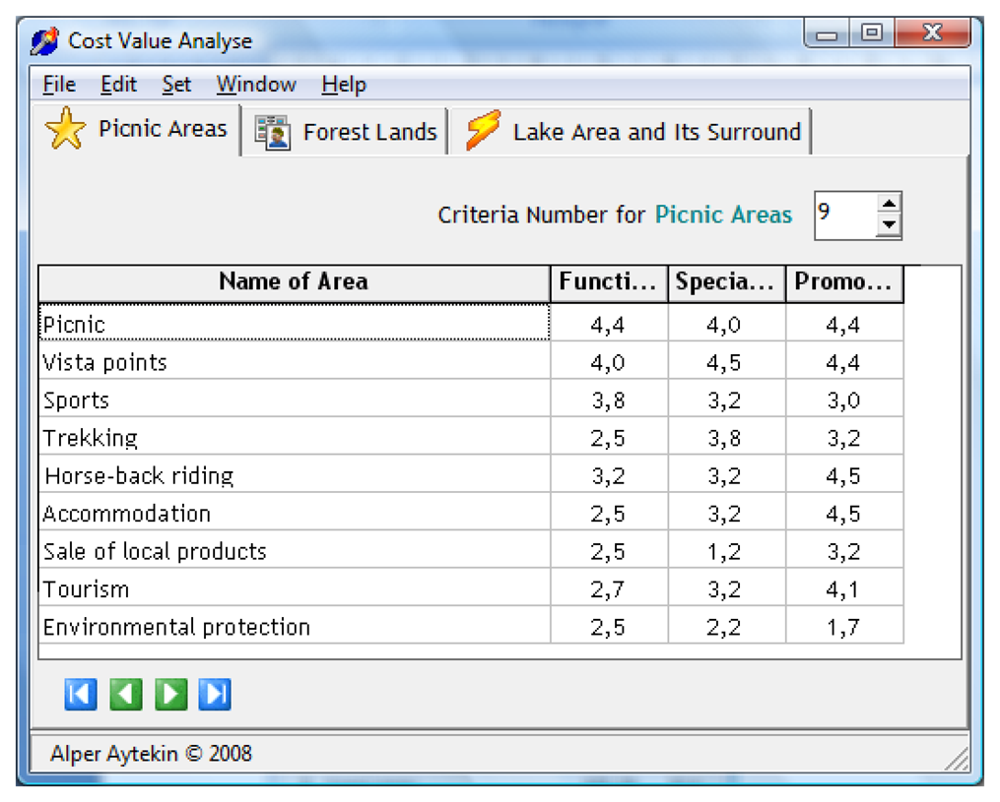Click the green previous record arrow
Viewport: 1000px width, 802px height.
[x=126, y=693]
